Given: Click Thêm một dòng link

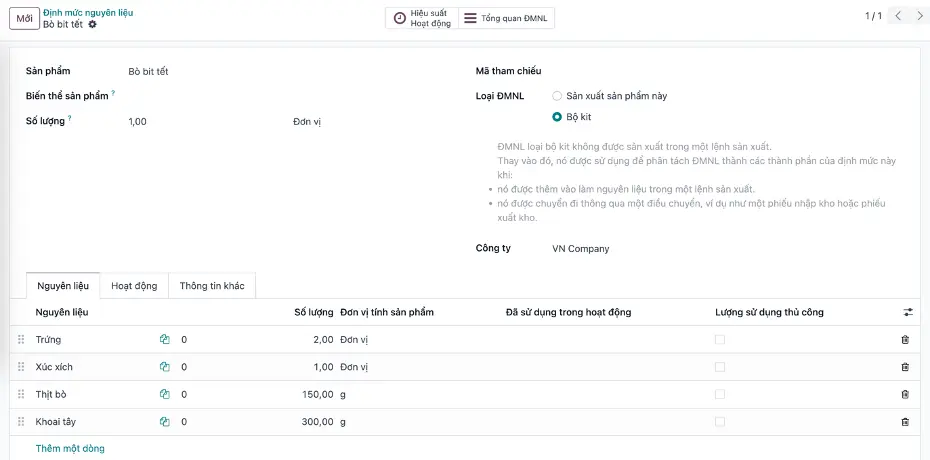Looking at the screenshot, I should pyautogui.click(x=70, y=448).
